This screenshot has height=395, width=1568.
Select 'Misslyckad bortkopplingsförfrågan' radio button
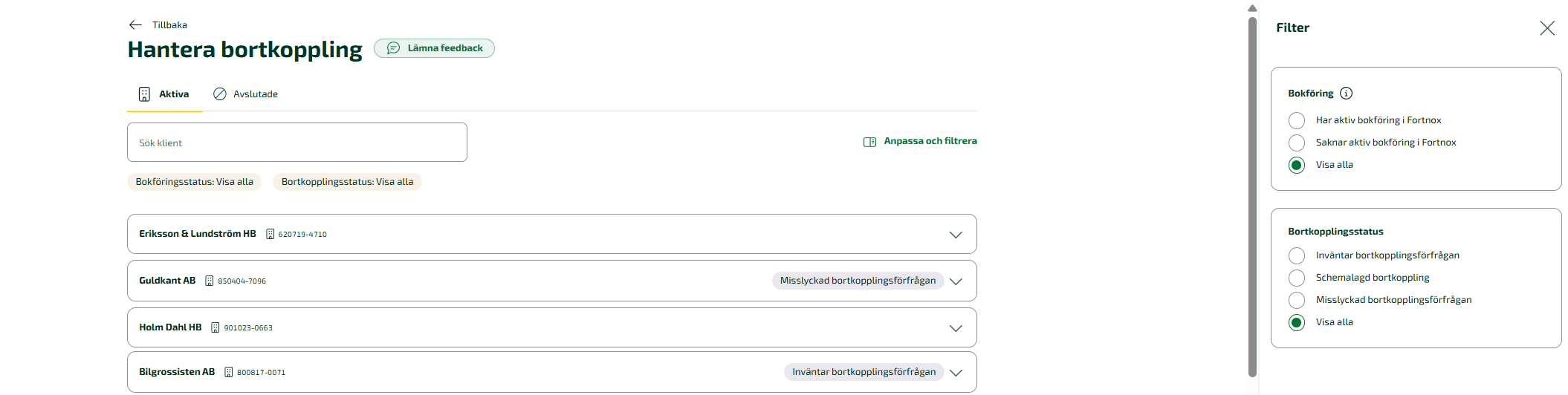1297,300
